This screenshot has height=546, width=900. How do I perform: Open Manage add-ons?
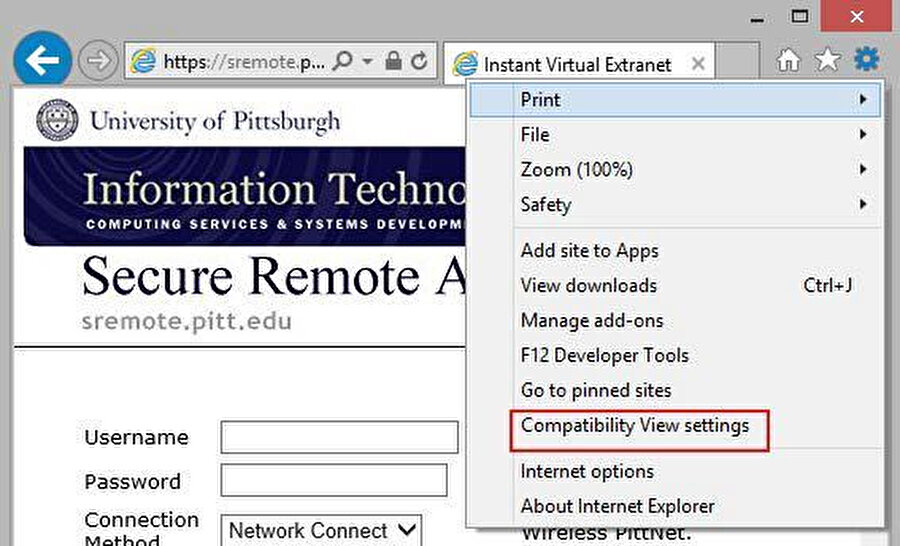tap(675, 320)
